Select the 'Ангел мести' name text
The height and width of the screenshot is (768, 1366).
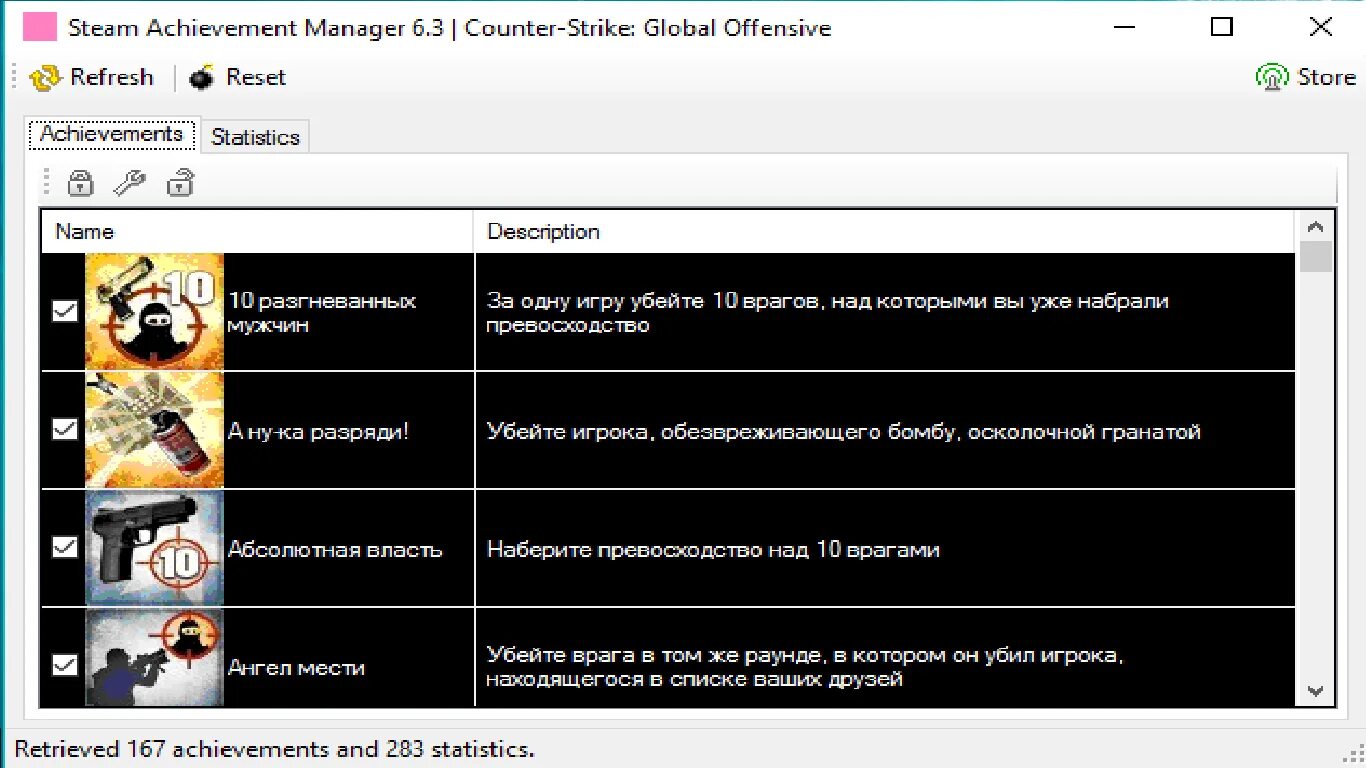pyautogui.click(x=296, y=668)
